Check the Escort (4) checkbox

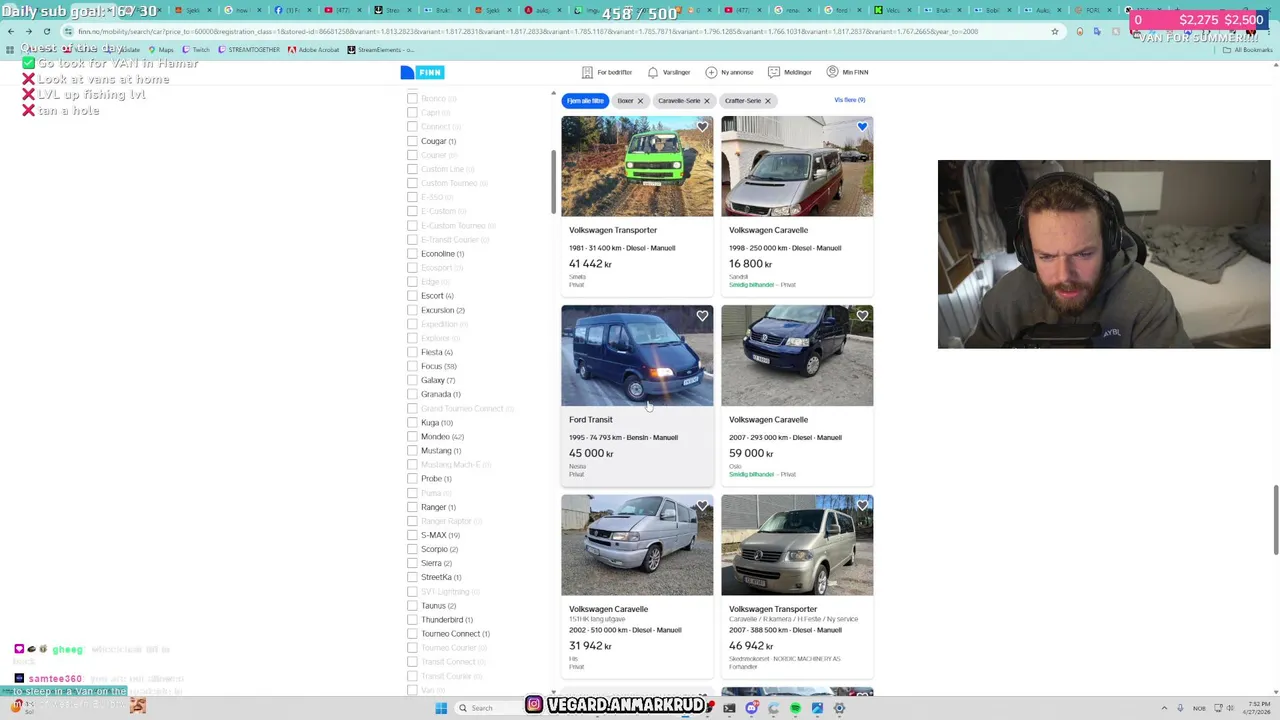click(412, 296)
